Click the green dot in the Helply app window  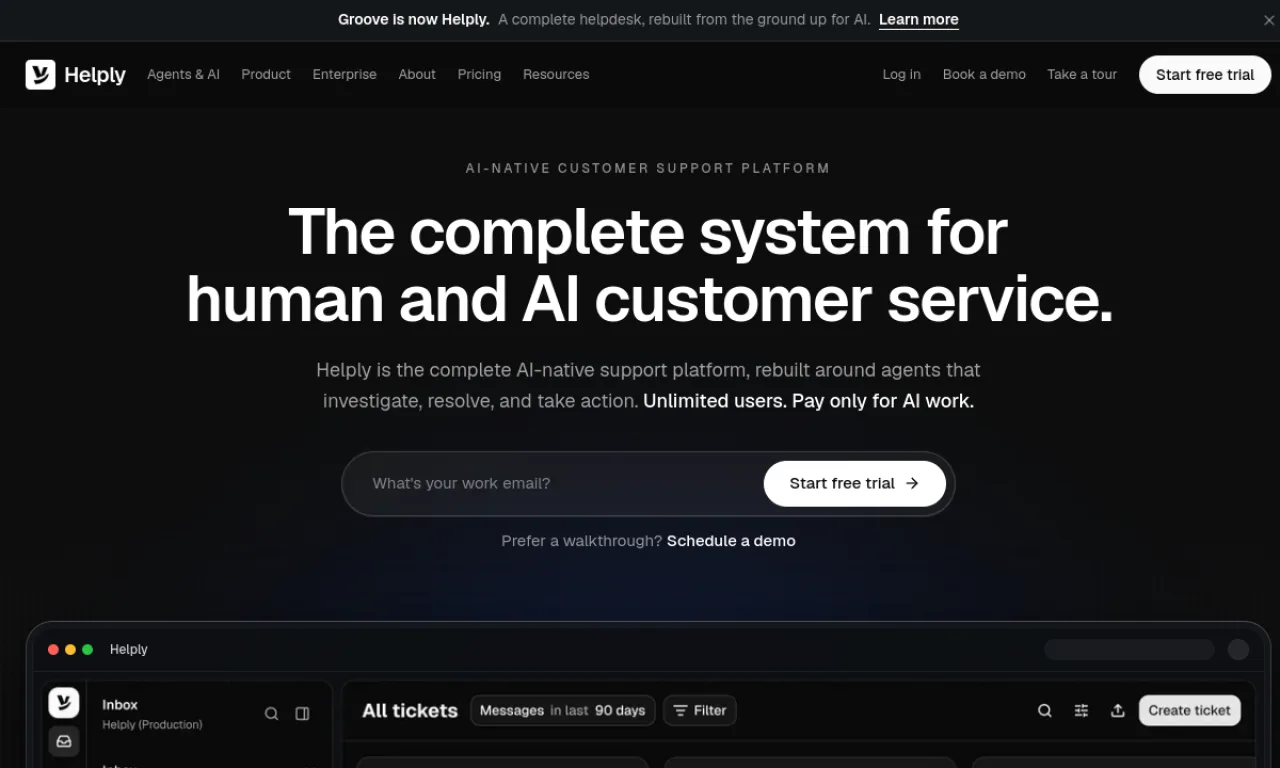[x=87, y=650]
